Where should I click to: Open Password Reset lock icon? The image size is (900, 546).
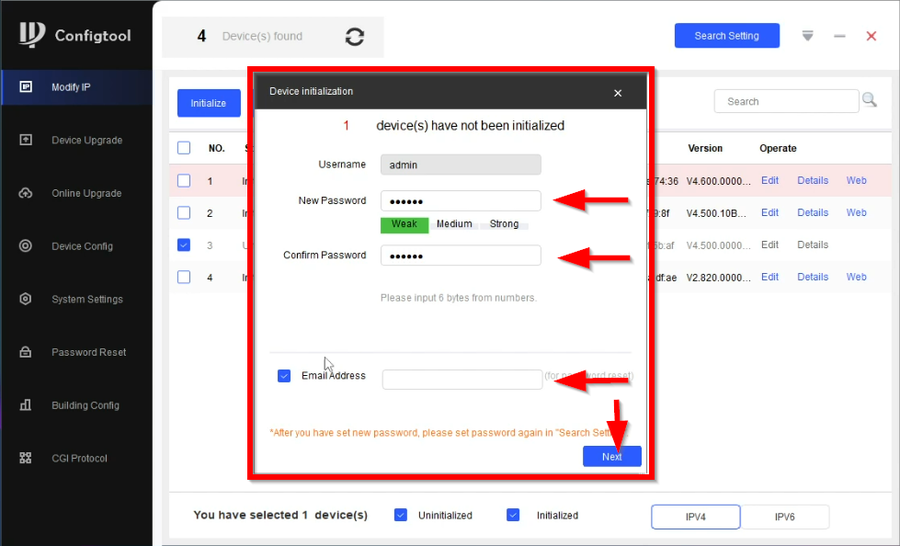tap(26, 352)
